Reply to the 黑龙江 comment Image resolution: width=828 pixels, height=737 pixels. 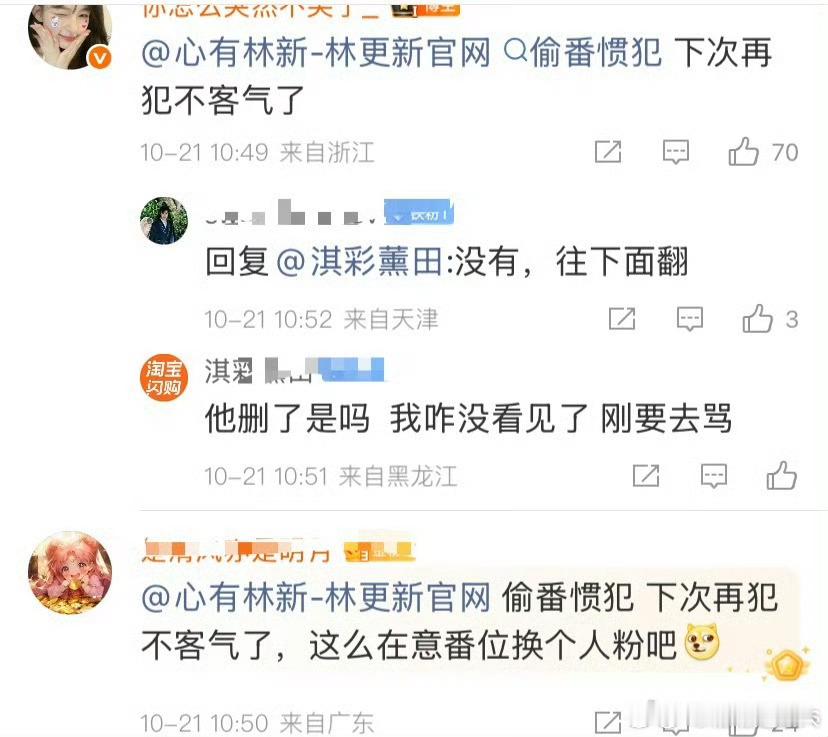[x=713, y=476]
